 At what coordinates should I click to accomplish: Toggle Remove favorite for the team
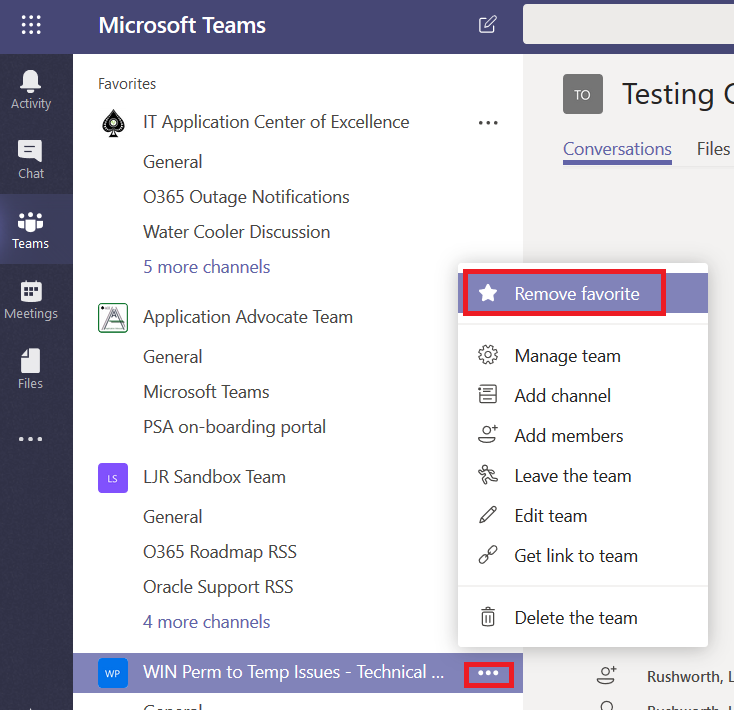[576, 294]
